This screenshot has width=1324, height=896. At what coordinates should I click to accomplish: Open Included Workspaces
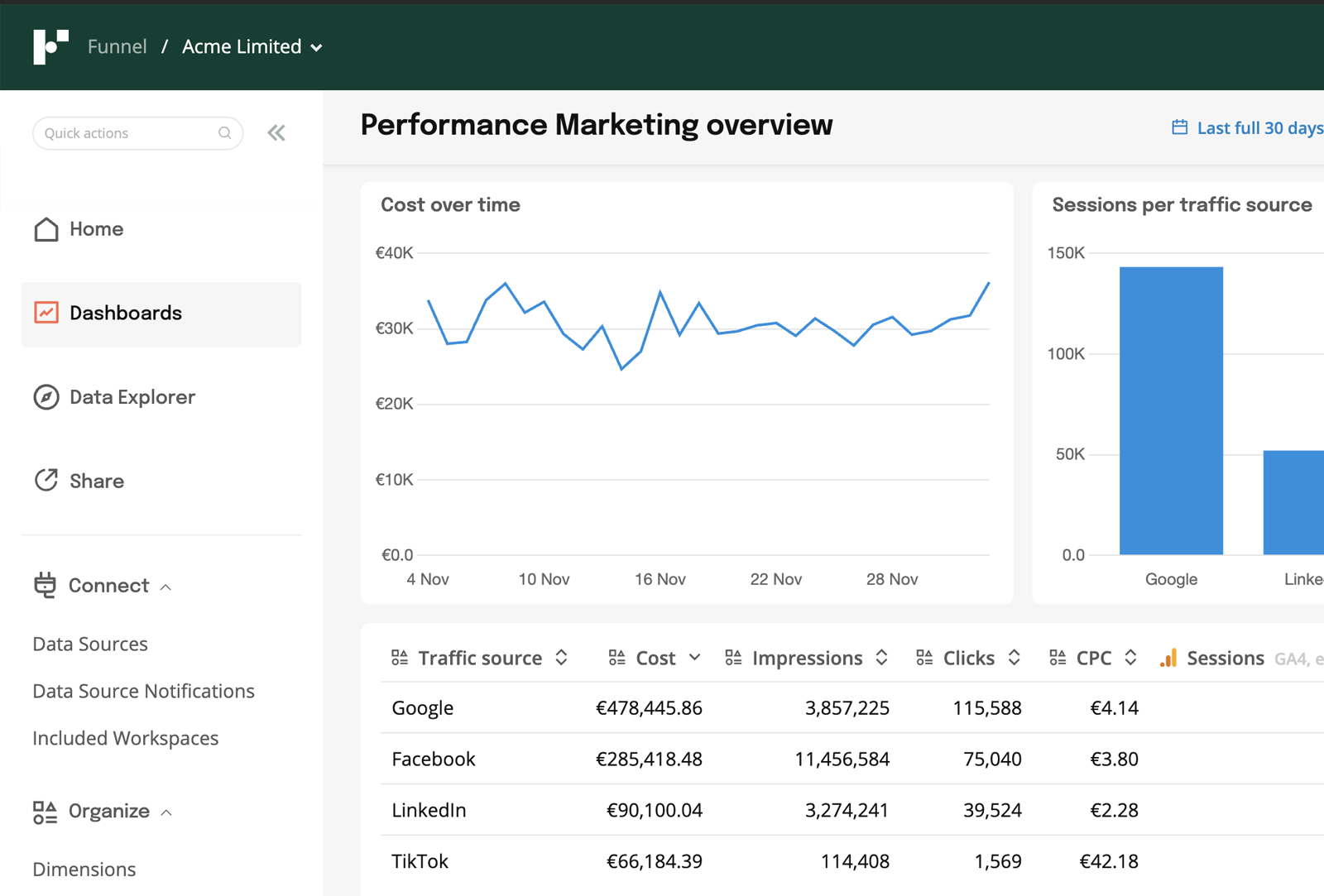click(125, 738)
